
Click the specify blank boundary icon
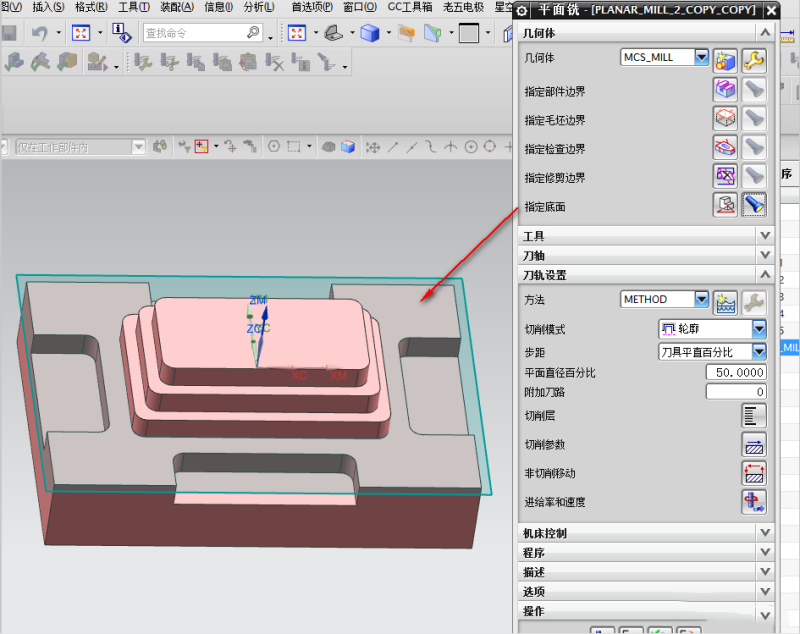coord(725,119)
